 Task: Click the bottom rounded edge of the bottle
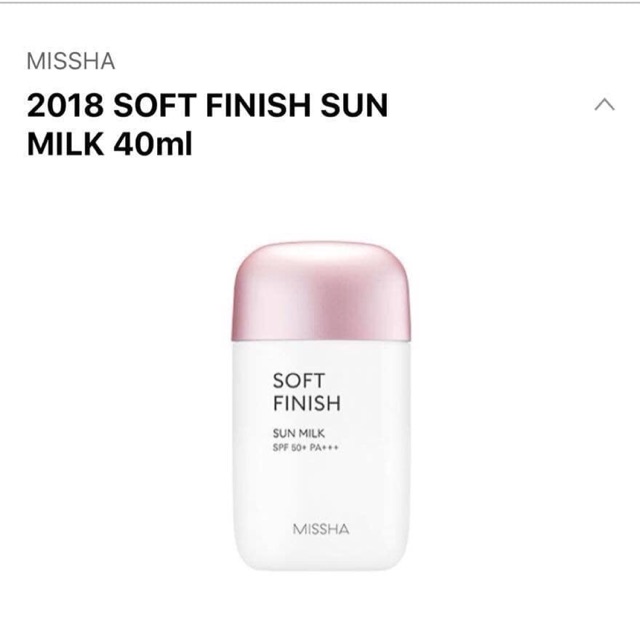coord(320,567)
